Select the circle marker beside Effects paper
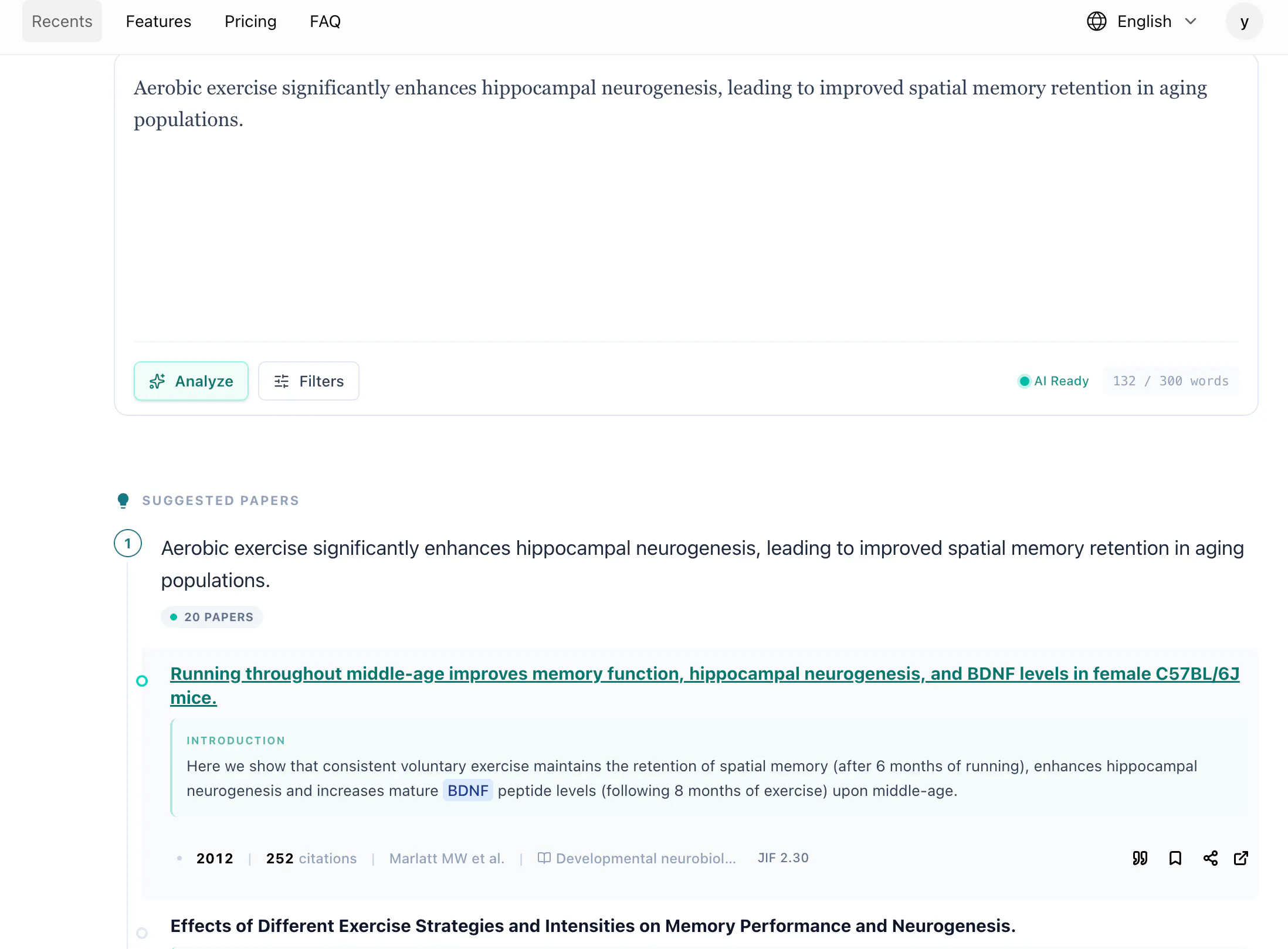The image size is (1288, 949). [x=142, y=933]
